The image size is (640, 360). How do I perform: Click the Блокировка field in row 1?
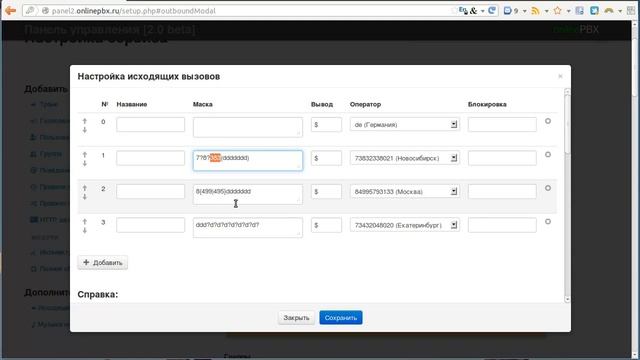click(502, 158)
